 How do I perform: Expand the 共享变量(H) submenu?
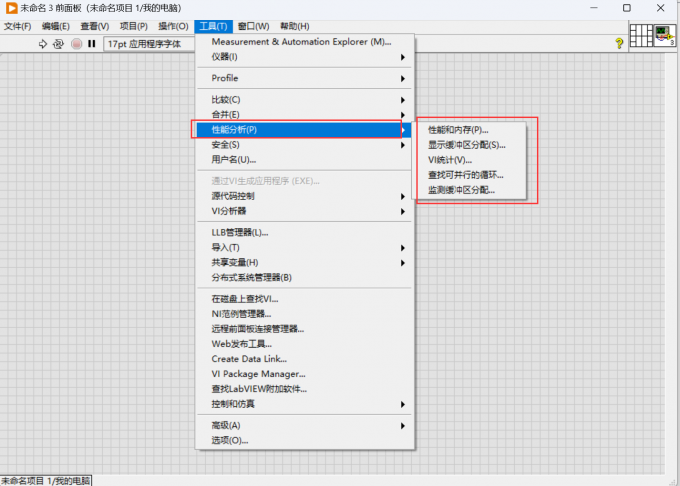[x=304, y=263]
